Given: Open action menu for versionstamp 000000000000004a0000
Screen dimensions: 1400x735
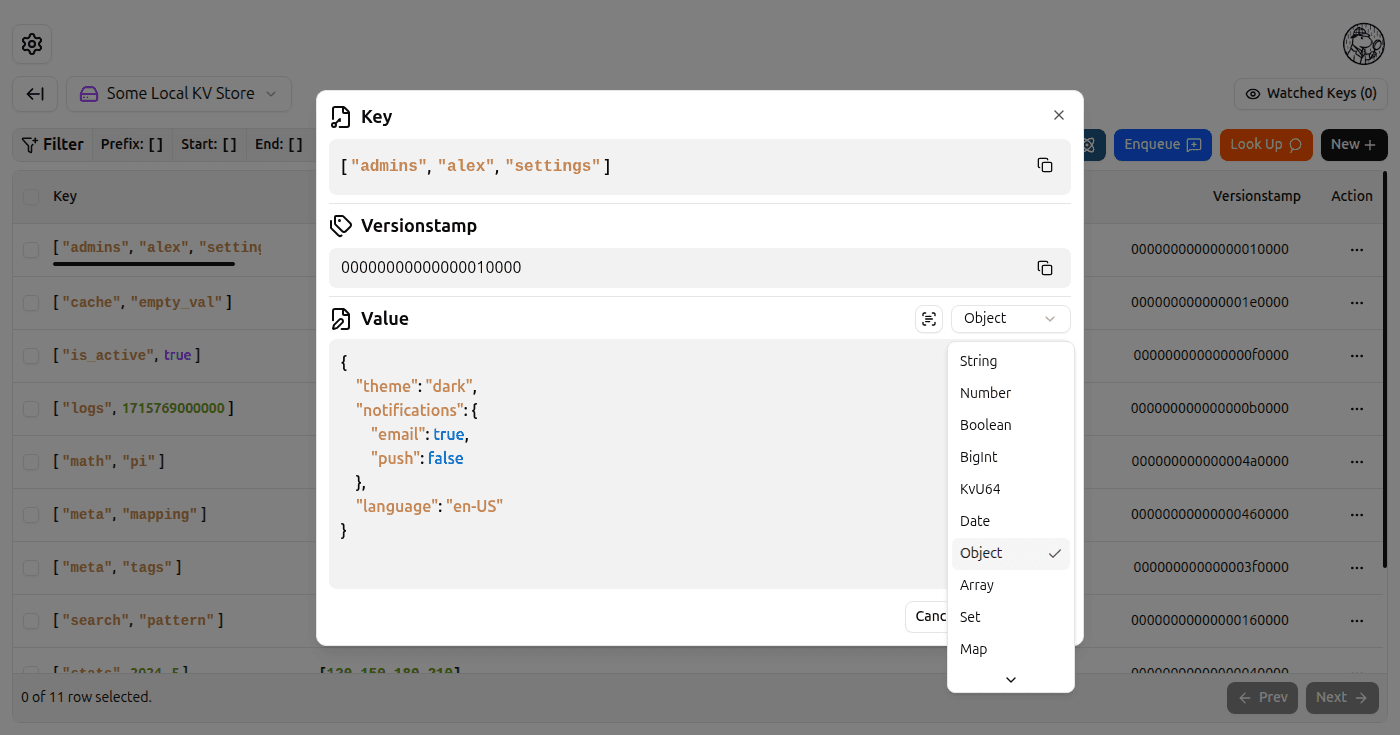Looking at the screenshot, I should point(1357,461).
